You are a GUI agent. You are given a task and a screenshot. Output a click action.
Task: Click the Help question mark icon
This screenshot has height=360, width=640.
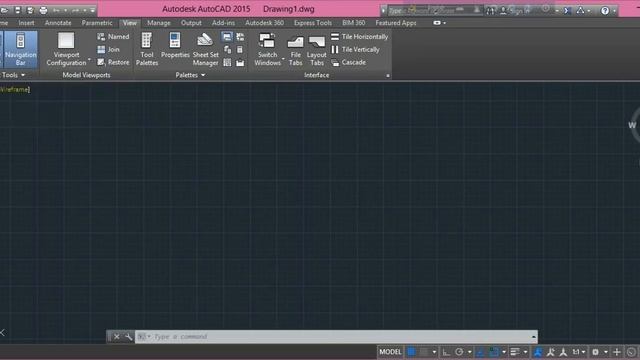[605, 11]
